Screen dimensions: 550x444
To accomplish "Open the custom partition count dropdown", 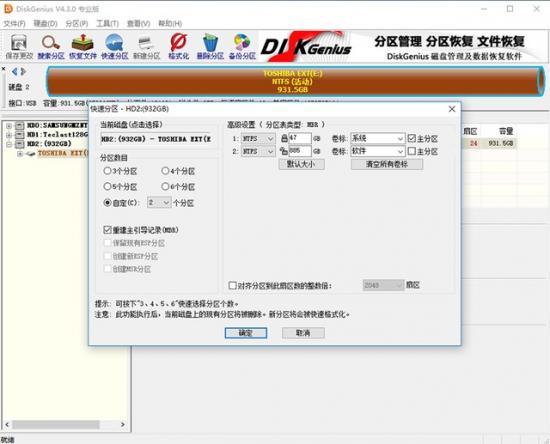I will point(159,203).
